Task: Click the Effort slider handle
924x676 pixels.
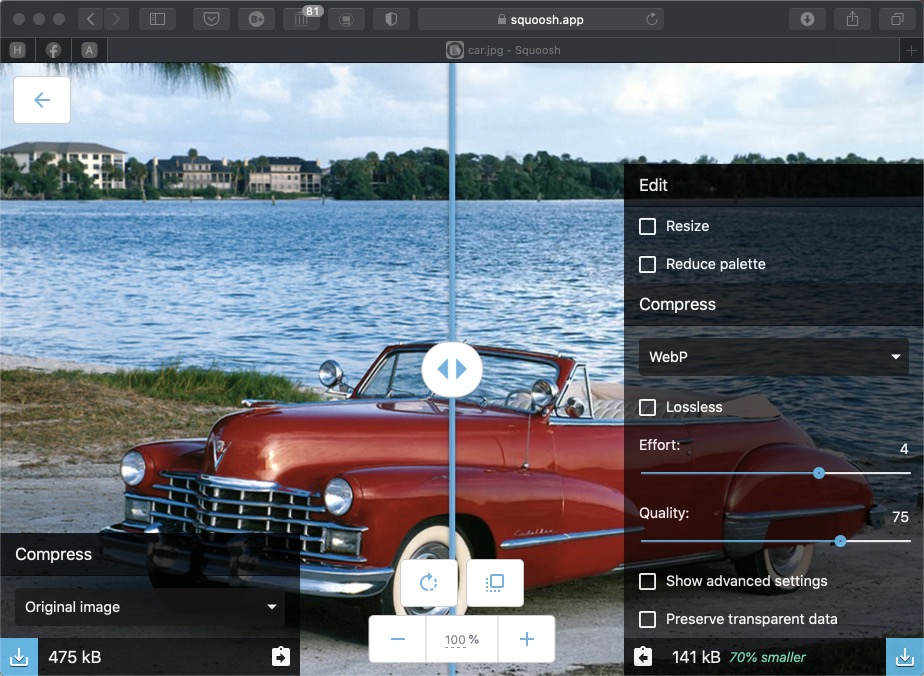Action: (819, 473)
